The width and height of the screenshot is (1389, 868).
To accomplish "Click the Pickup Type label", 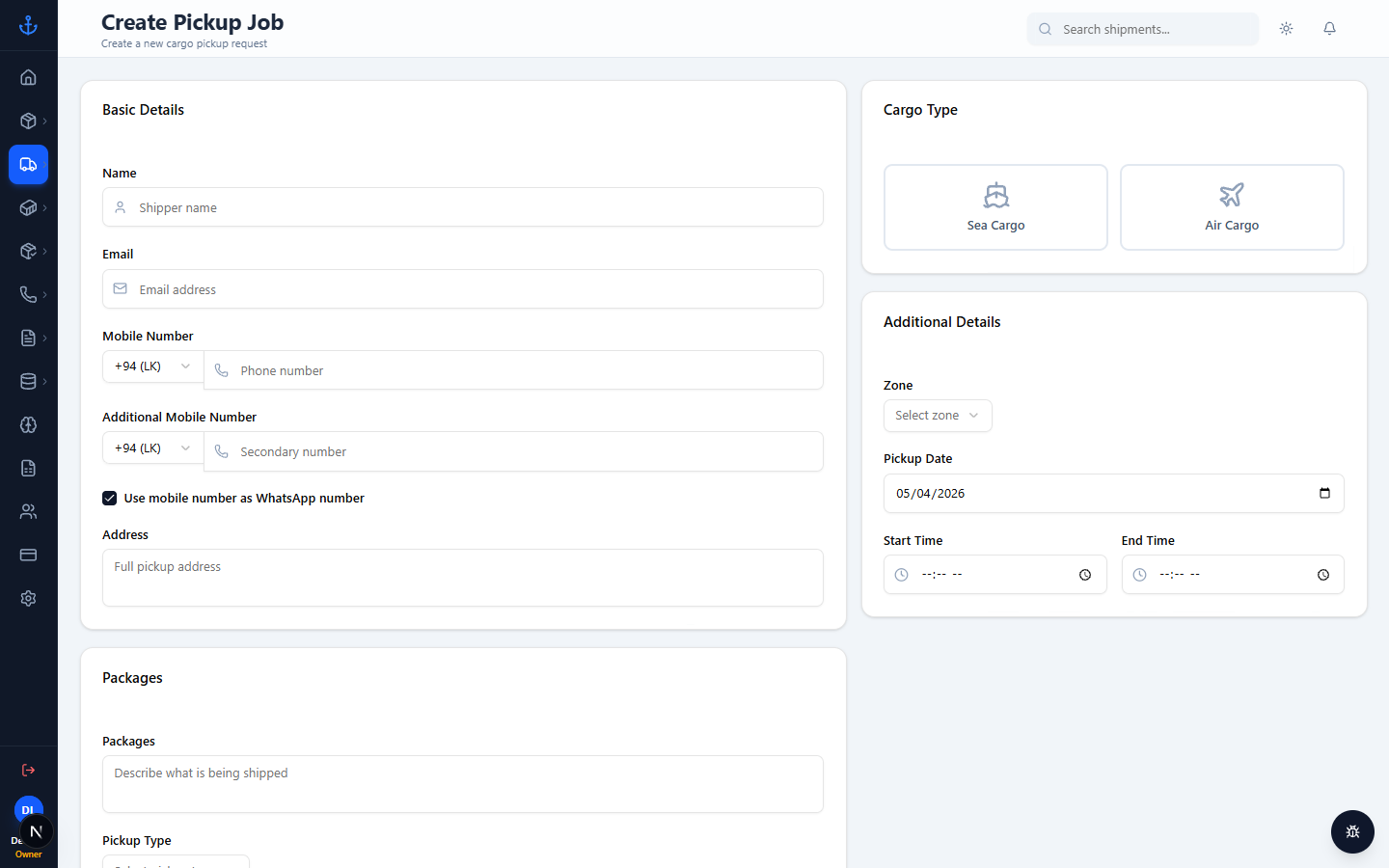I will 137,841.
